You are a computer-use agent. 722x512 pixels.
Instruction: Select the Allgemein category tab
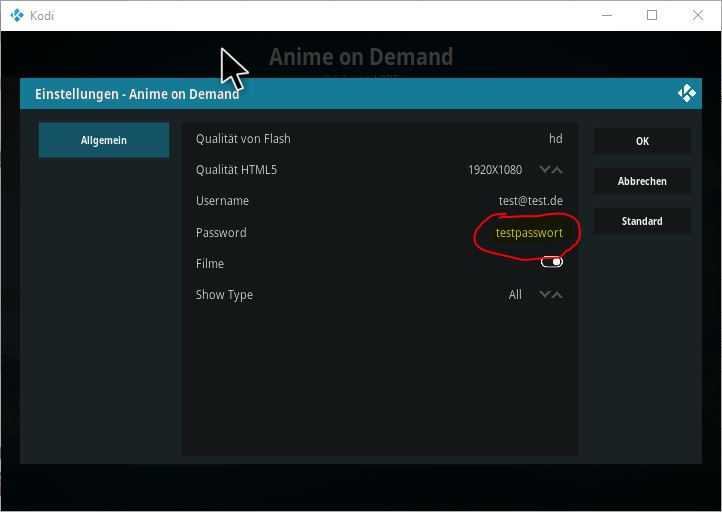coord(104,140)
